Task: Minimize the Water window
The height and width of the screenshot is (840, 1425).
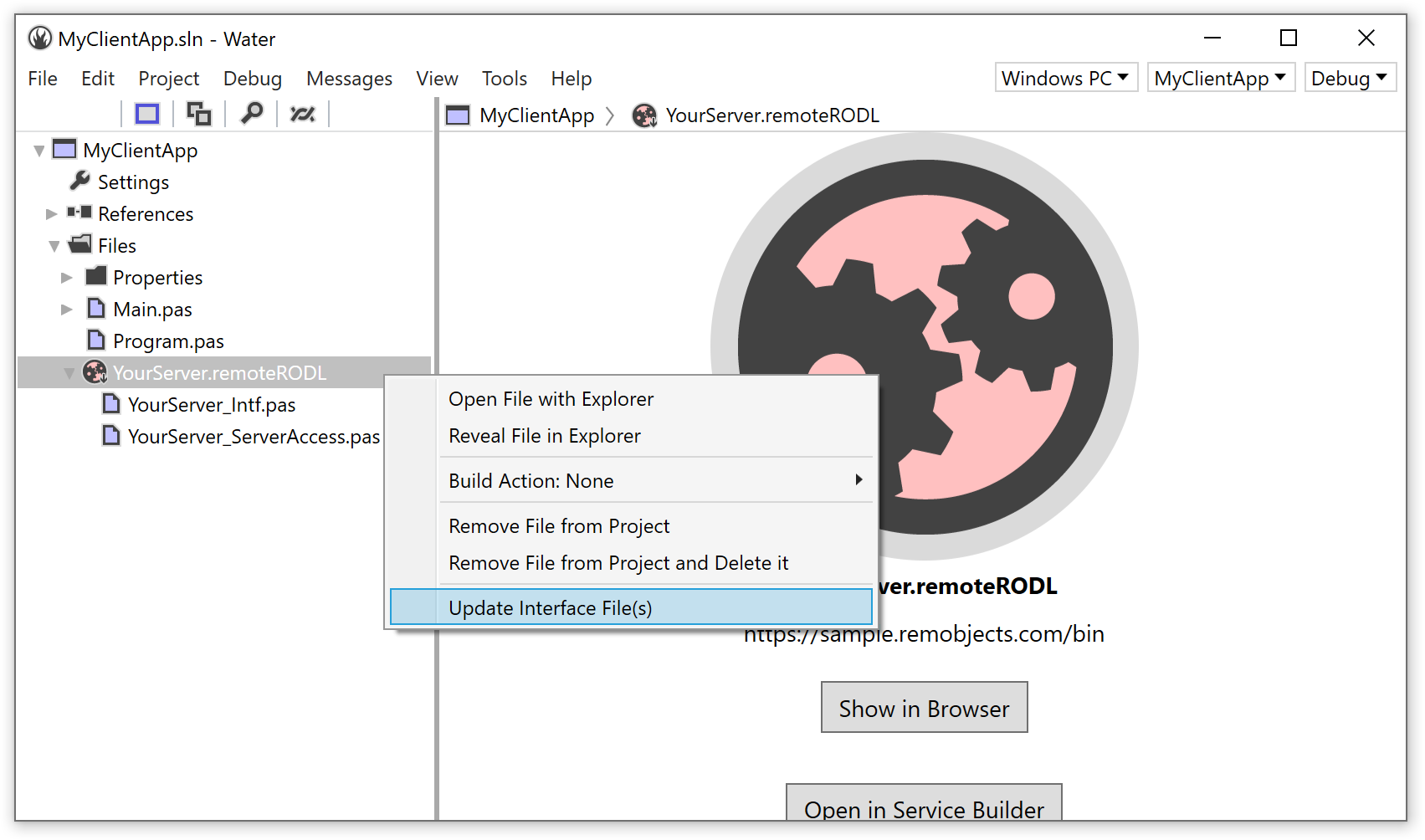Action: click(x=1212, y=38)
